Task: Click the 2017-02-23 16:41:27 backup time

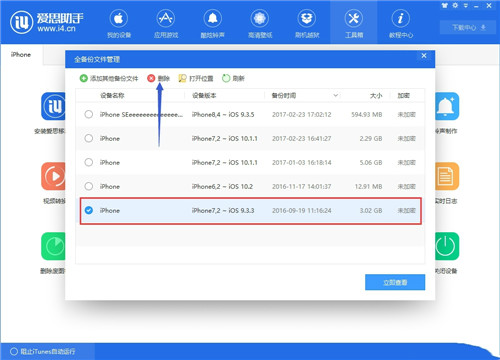Action: [x=302, y=139]
